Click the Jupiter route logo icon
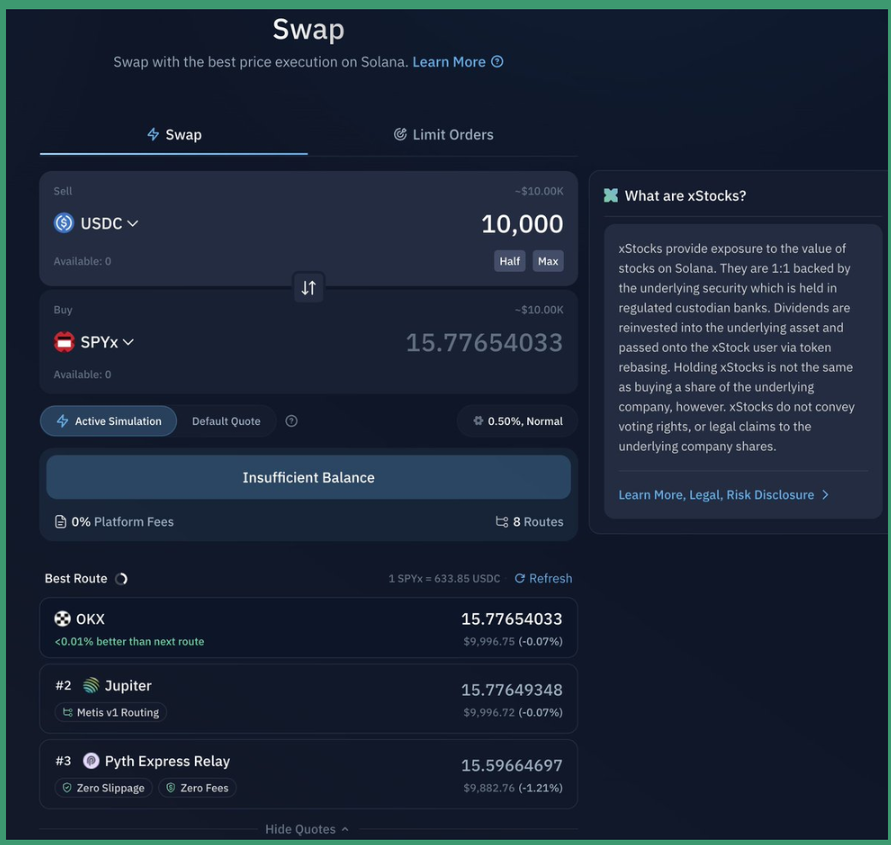The height and width of the screenshot is (845, 891). 91,686
